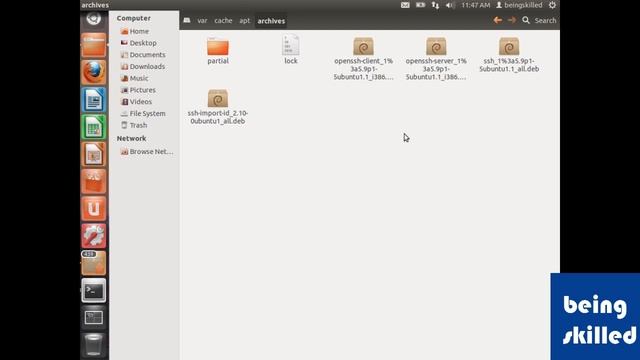Screen dimensions: 640x360
Task: Go forward with the right arrow
Action: tap(512, 20)
